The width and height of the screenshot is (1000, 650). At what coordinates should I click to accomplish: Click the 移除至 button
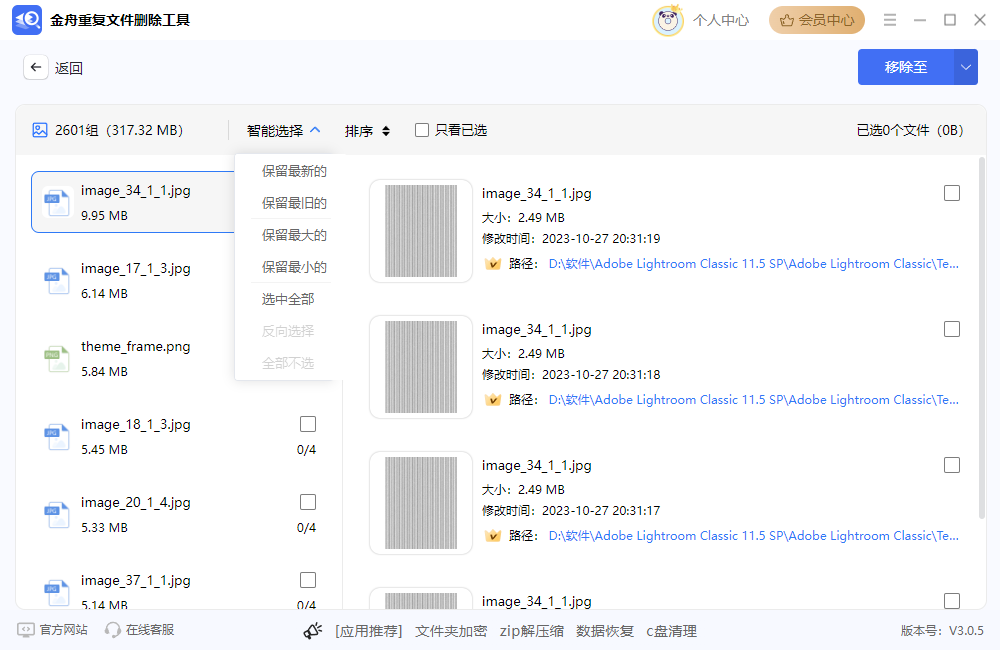point(906,67)
